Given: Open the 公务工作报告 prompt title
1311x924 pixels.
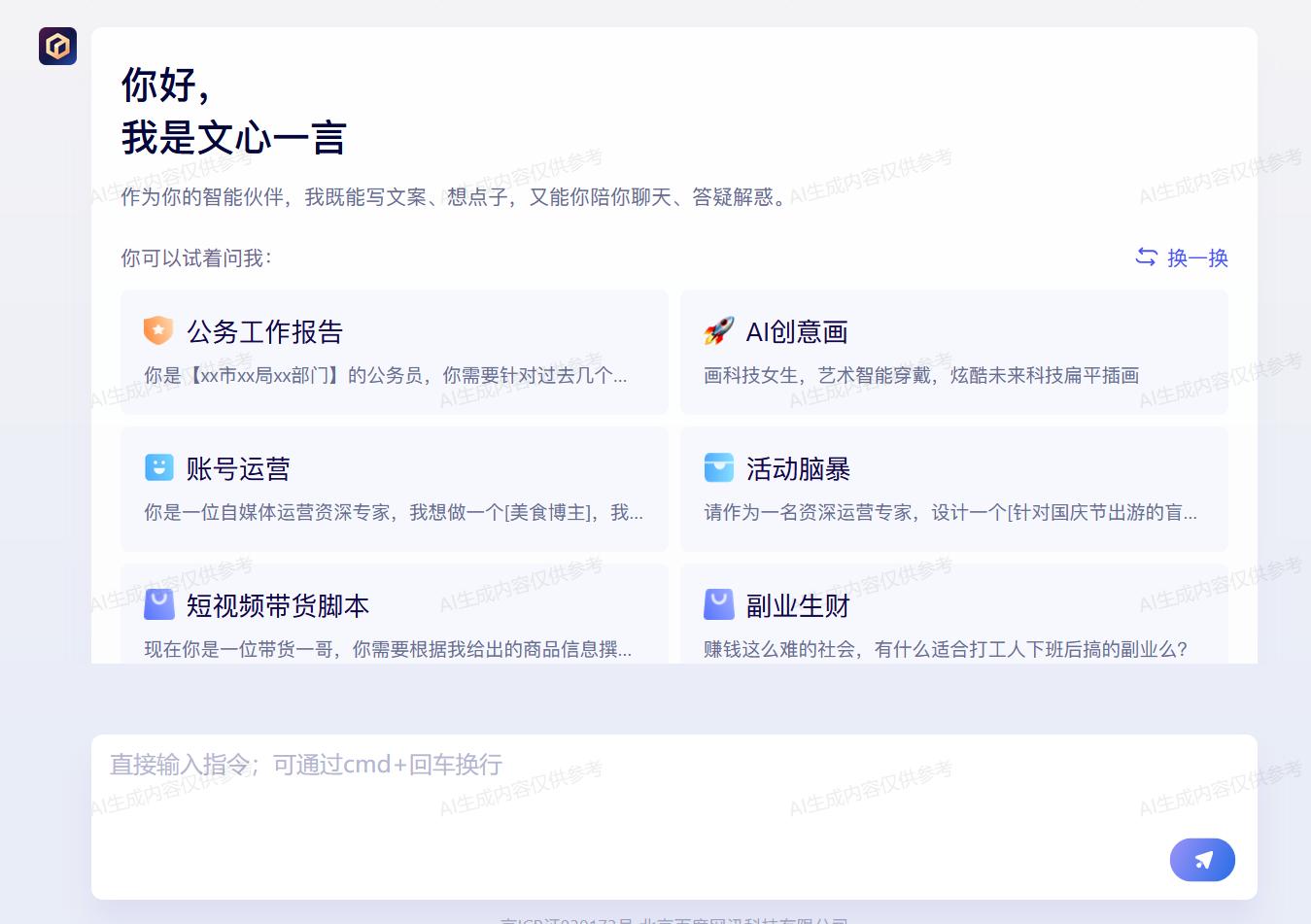Looking at the screenshot, I should pyautogui.click(x=264, y=332).
